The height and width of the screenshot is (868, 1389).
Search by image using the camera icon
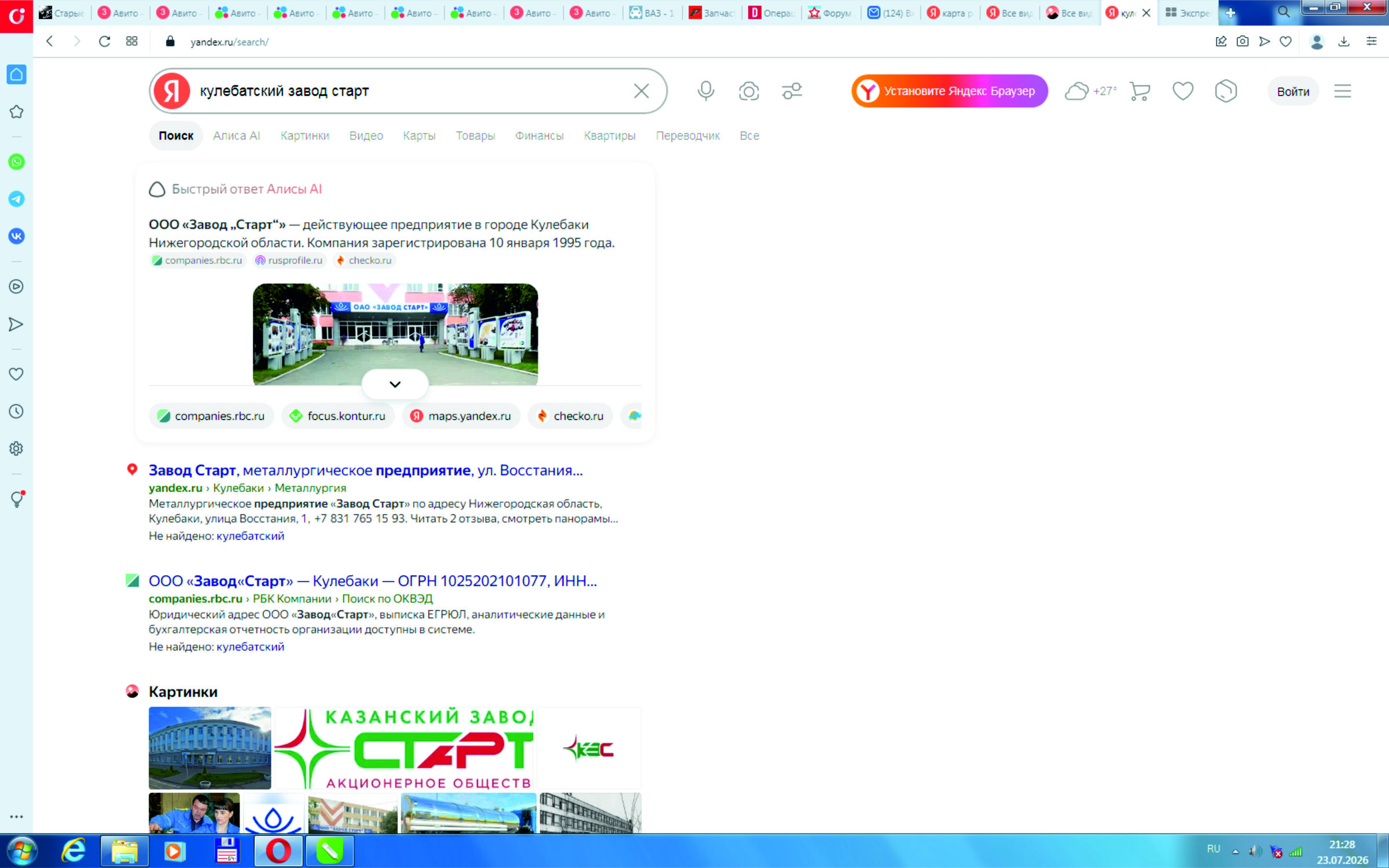[749, 91]
